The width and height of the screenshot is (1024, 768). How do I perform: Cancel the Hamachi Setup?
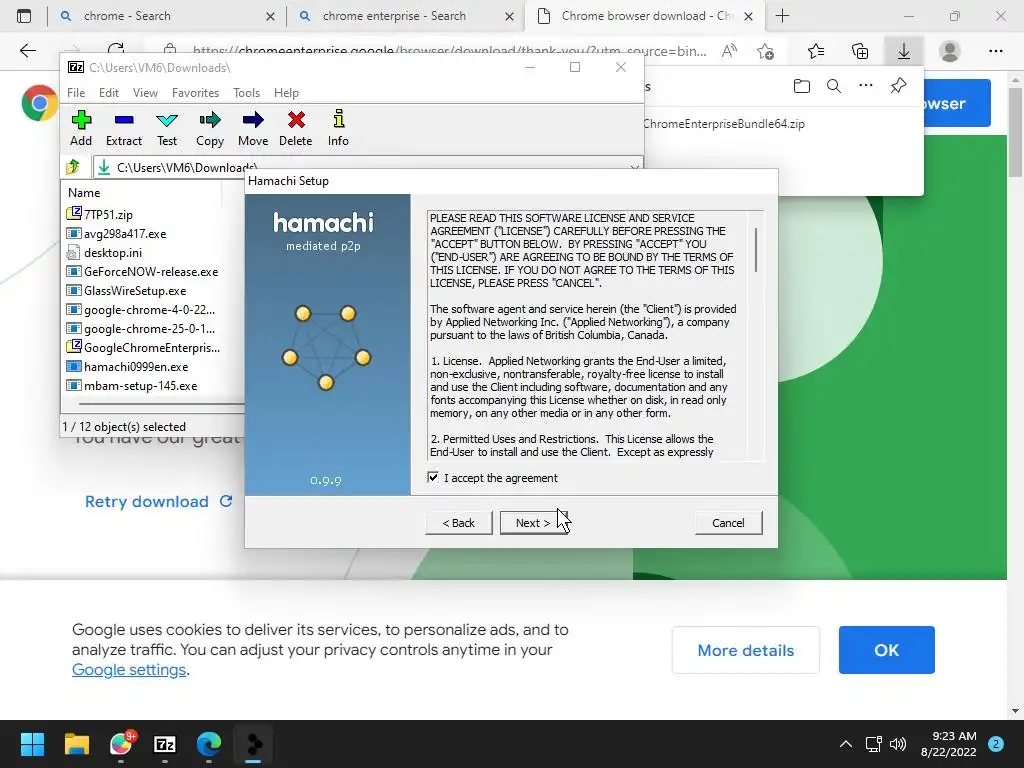(x=728, y=522)
